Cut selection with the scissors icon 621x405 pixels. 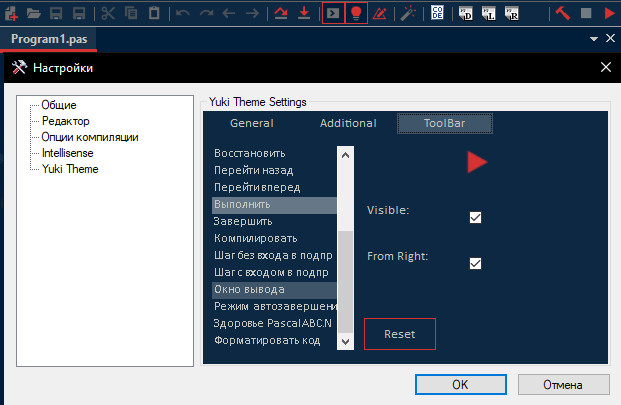click(x=108, y=13)
